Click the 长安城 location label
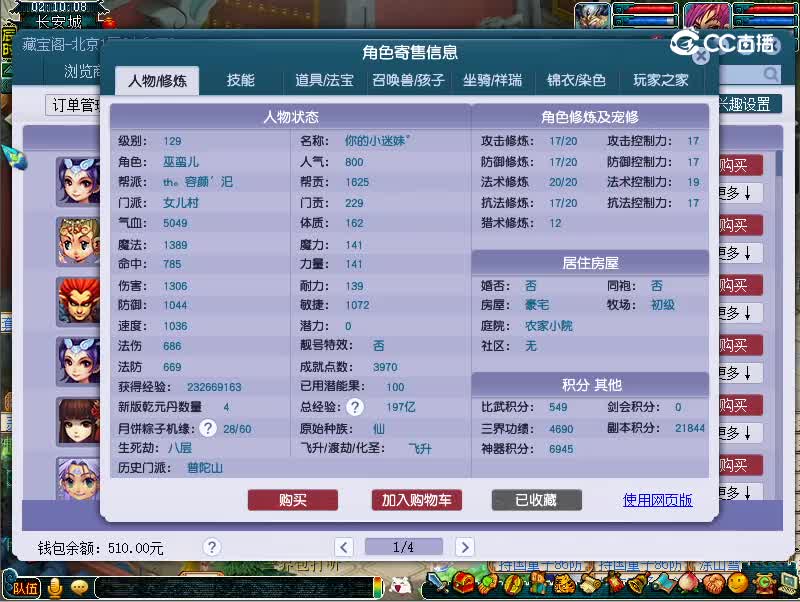The width and height of the screenshot is (800, 602). pos(59,22)
